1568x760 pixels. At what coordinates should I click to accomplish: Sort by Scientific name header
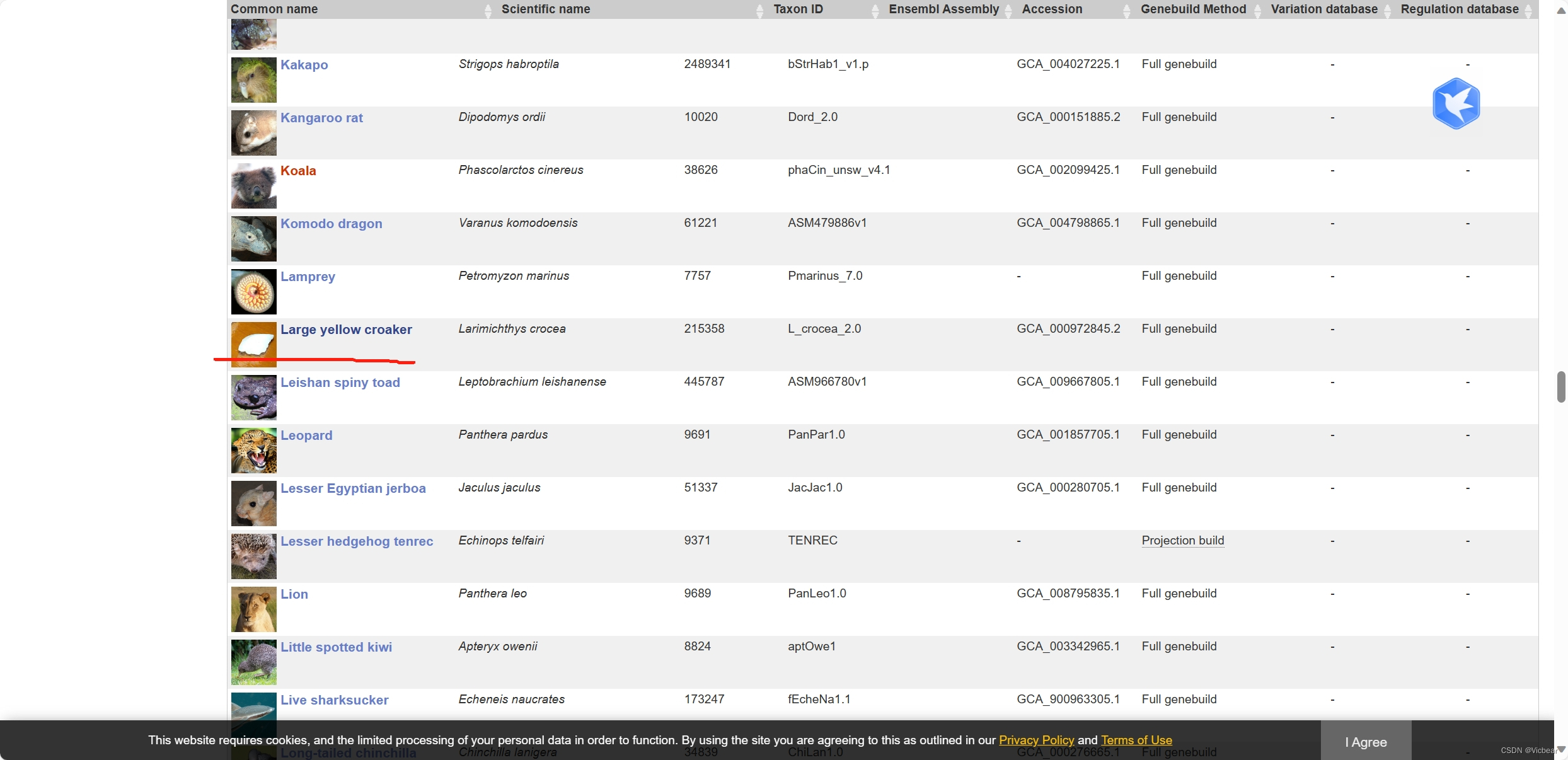546,9
